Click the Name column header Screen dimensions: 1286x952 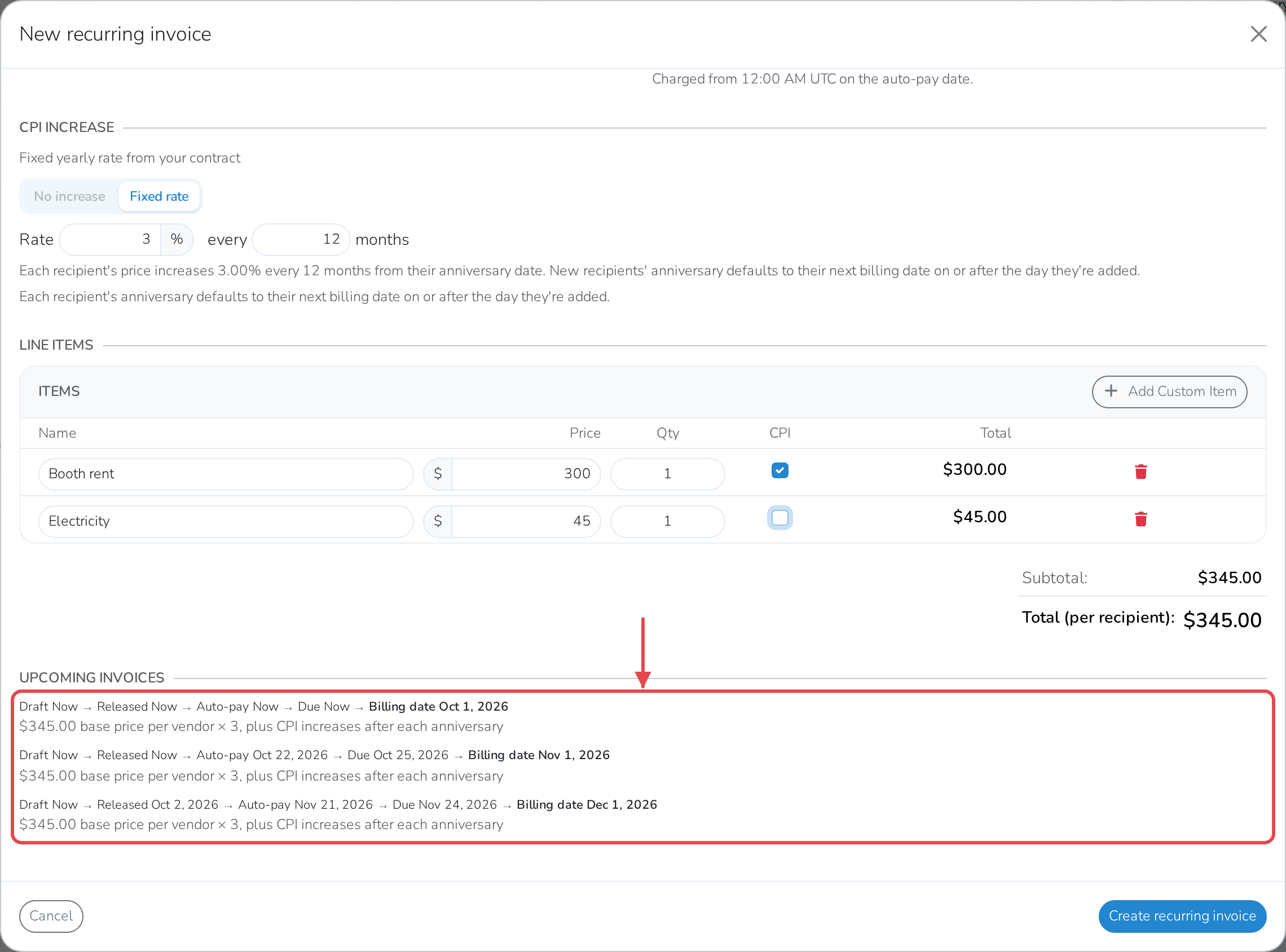click(x=57, y=433)
